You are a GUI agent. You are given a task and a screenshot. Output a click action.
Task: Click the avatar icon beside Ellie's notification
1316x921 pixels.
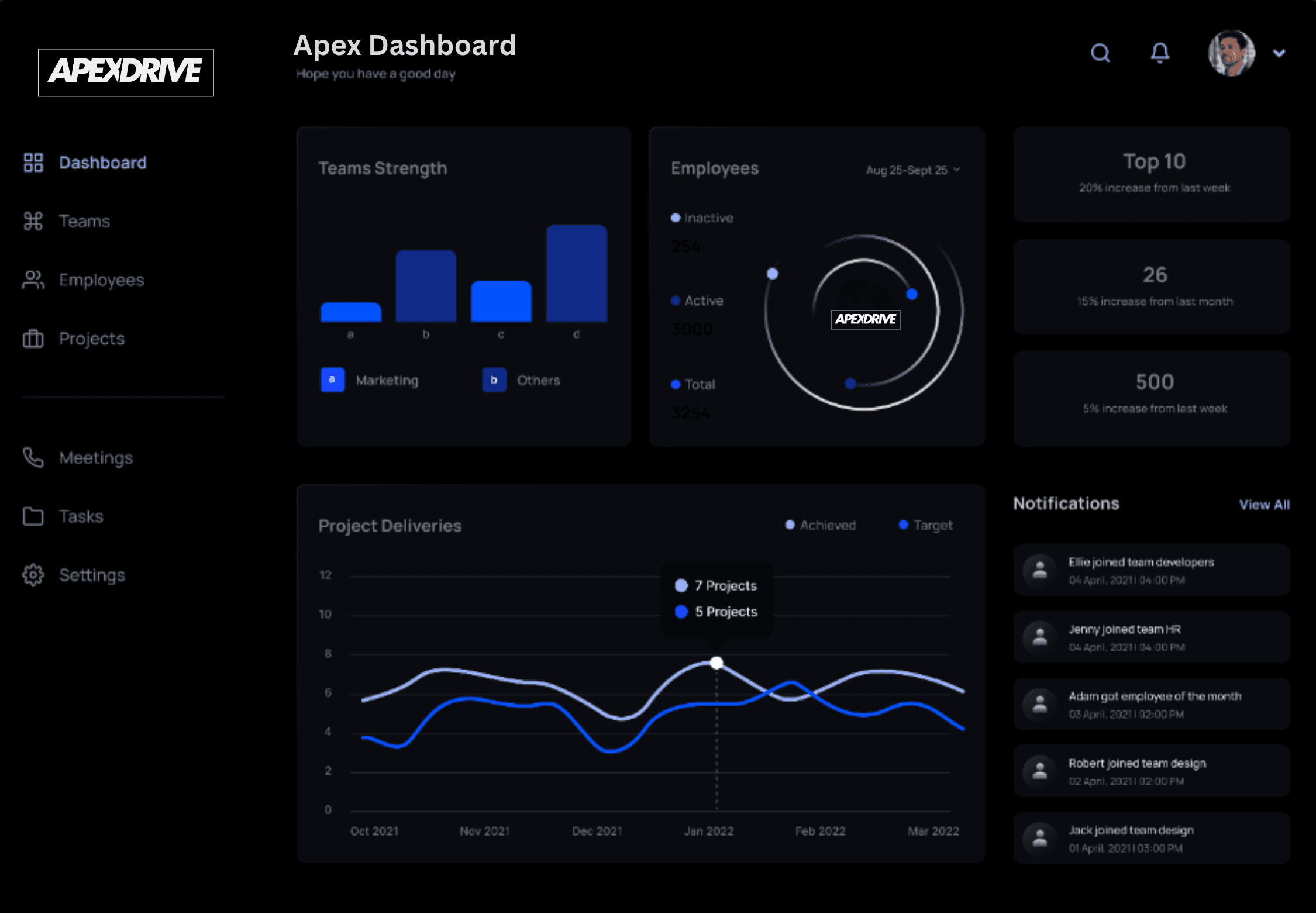click(x=1040, y=570)
